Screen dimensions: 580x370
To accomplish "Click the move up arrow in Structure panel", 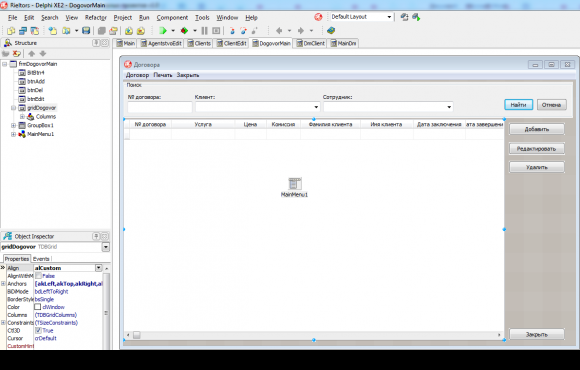I will (32, 54).
